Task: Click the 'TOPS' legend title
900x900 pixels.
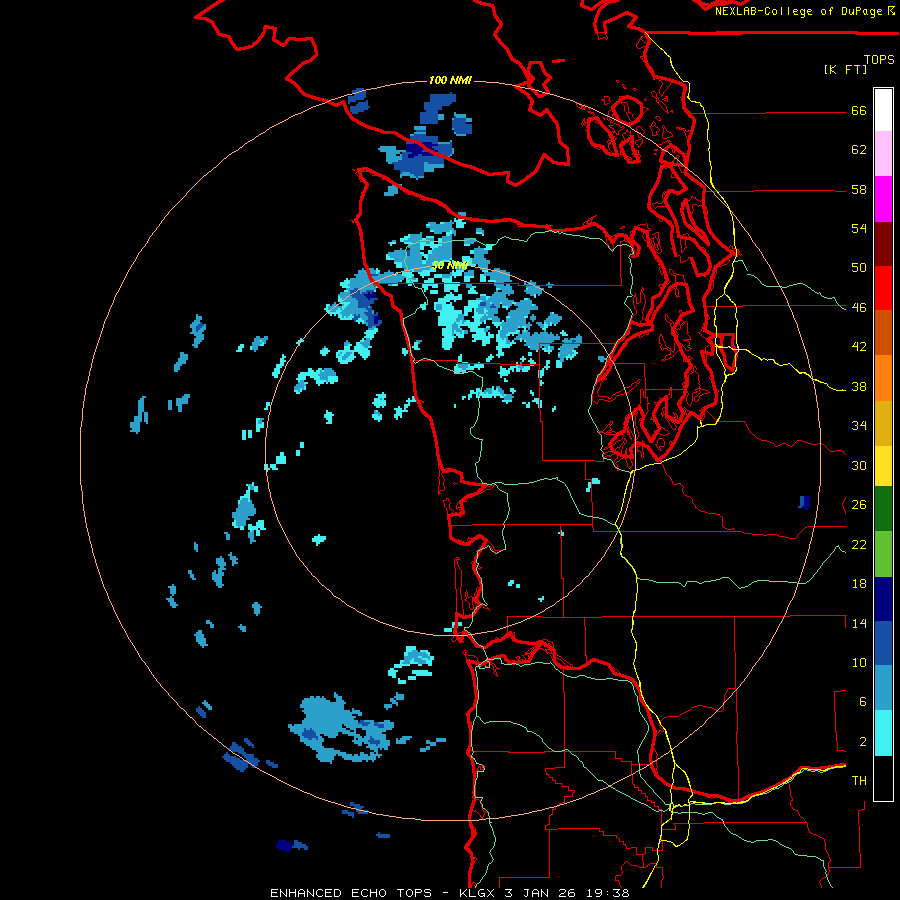Action: pyautogui.click(x=879, y=59)
